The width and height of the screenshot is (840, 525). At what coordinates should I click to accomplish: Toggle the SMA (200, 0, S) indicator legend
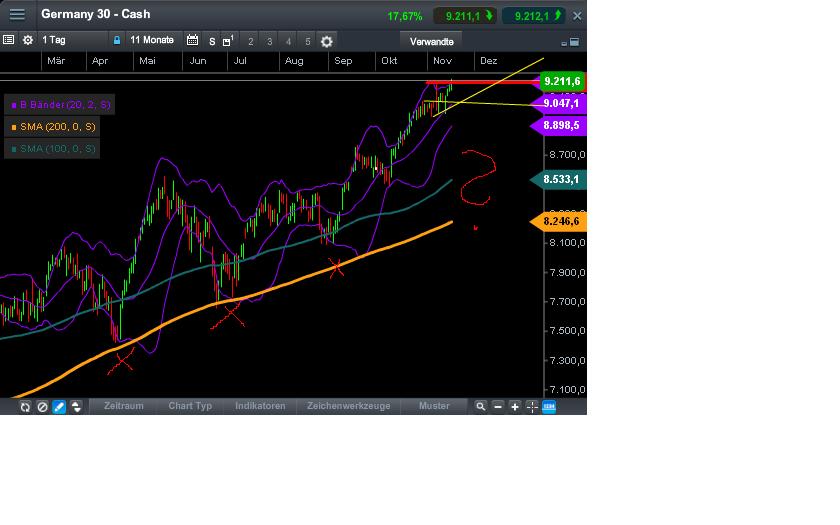[52, 127]
